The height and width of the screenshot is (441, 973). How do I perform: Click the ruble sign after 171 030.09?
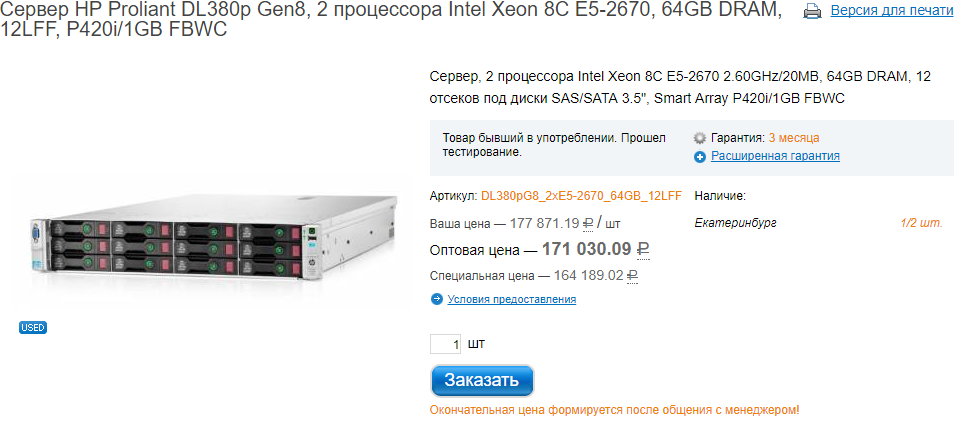[x=643, y=249]
